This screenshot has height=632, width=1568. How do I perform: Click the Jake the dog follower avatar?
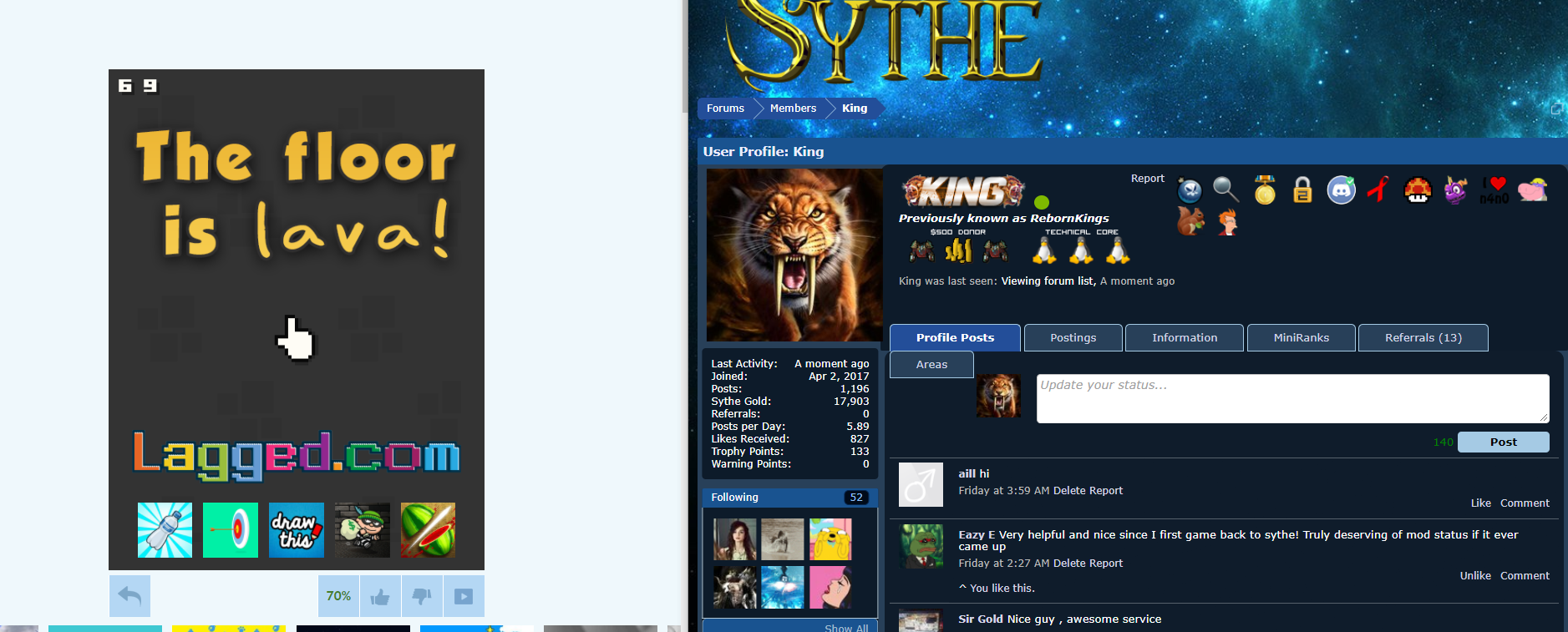coord(830,539)
